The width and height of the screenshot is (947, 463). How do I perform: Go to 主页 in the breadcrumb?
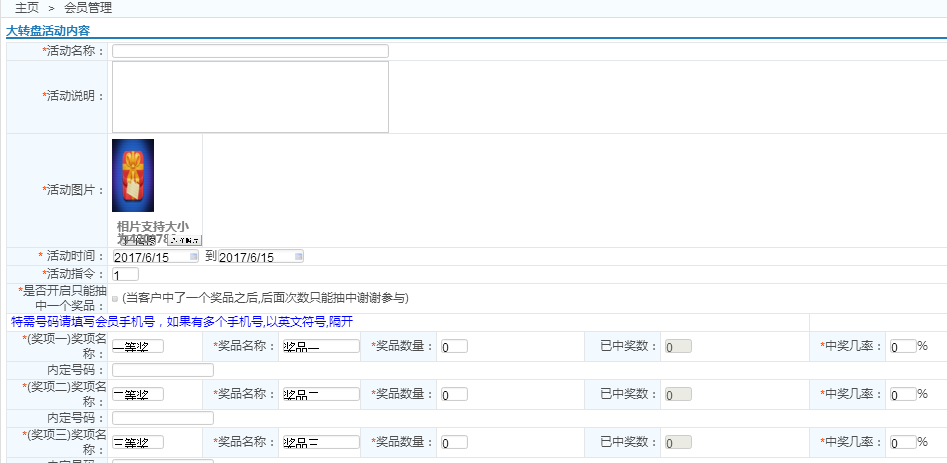(x=27, y=7)
